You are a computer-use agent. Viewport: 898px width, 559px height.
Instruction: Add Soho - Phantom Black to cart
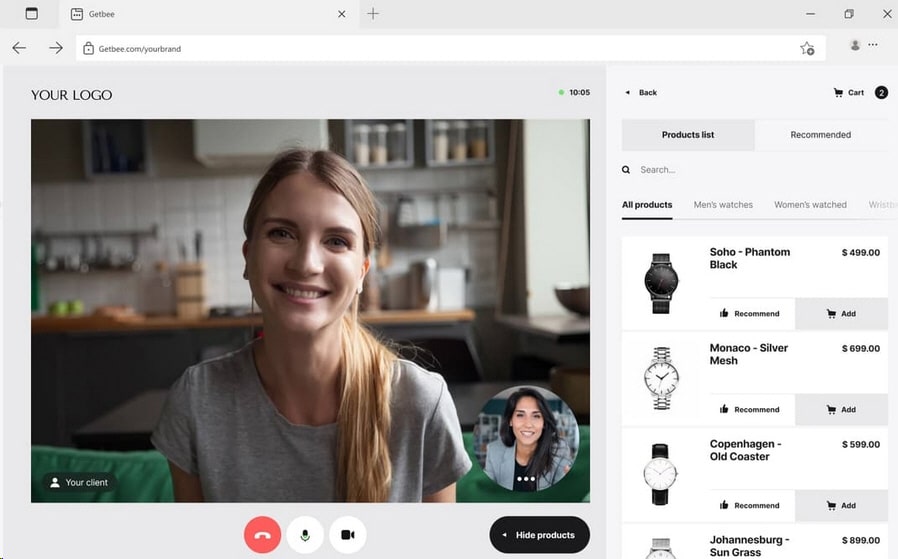(x=841, y=314)
